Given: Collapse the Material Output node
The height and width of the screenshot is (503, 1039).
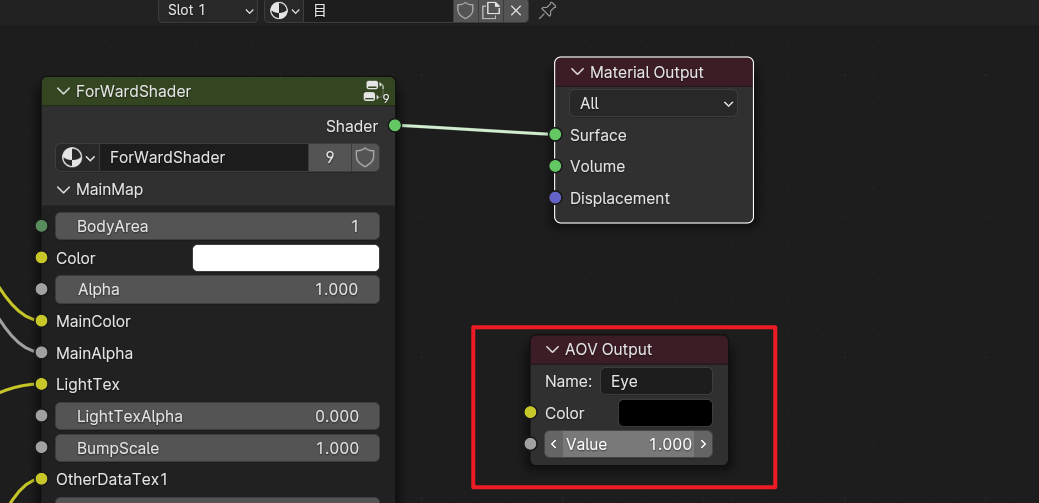Looking at the screenshot, I should pyautogui.click(x=576, y=72).
